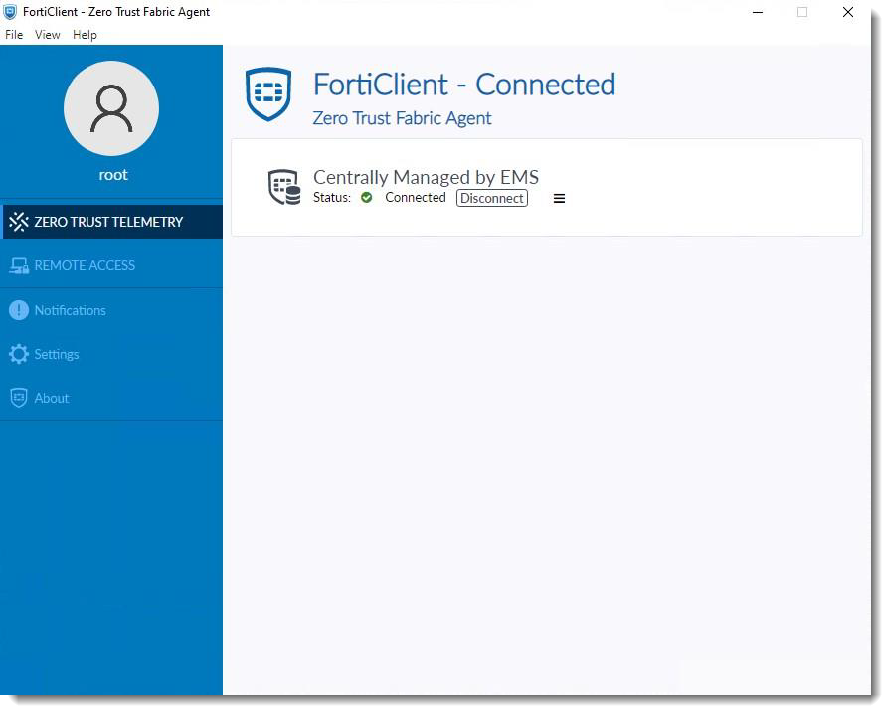
Task: Select the Zero Trust Telemetry sidebar icon
Action: 18,221
